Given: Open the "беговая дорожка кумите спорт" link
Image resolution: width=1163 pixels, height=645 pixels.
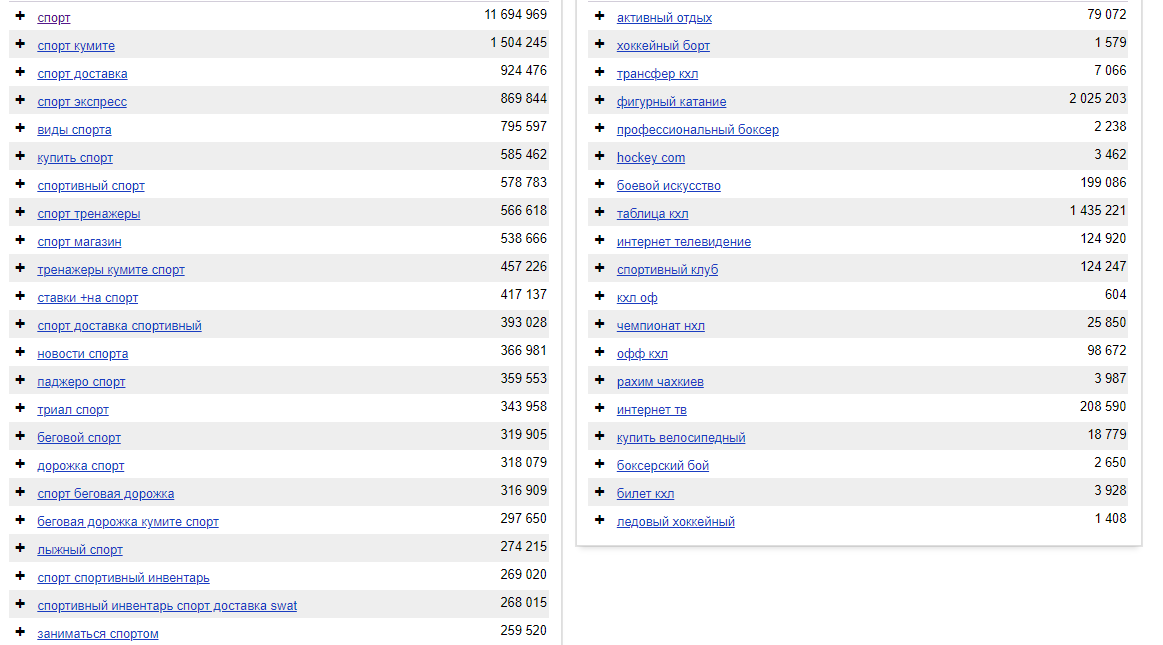Looking at the screenshot, I should tap(128, 522).
